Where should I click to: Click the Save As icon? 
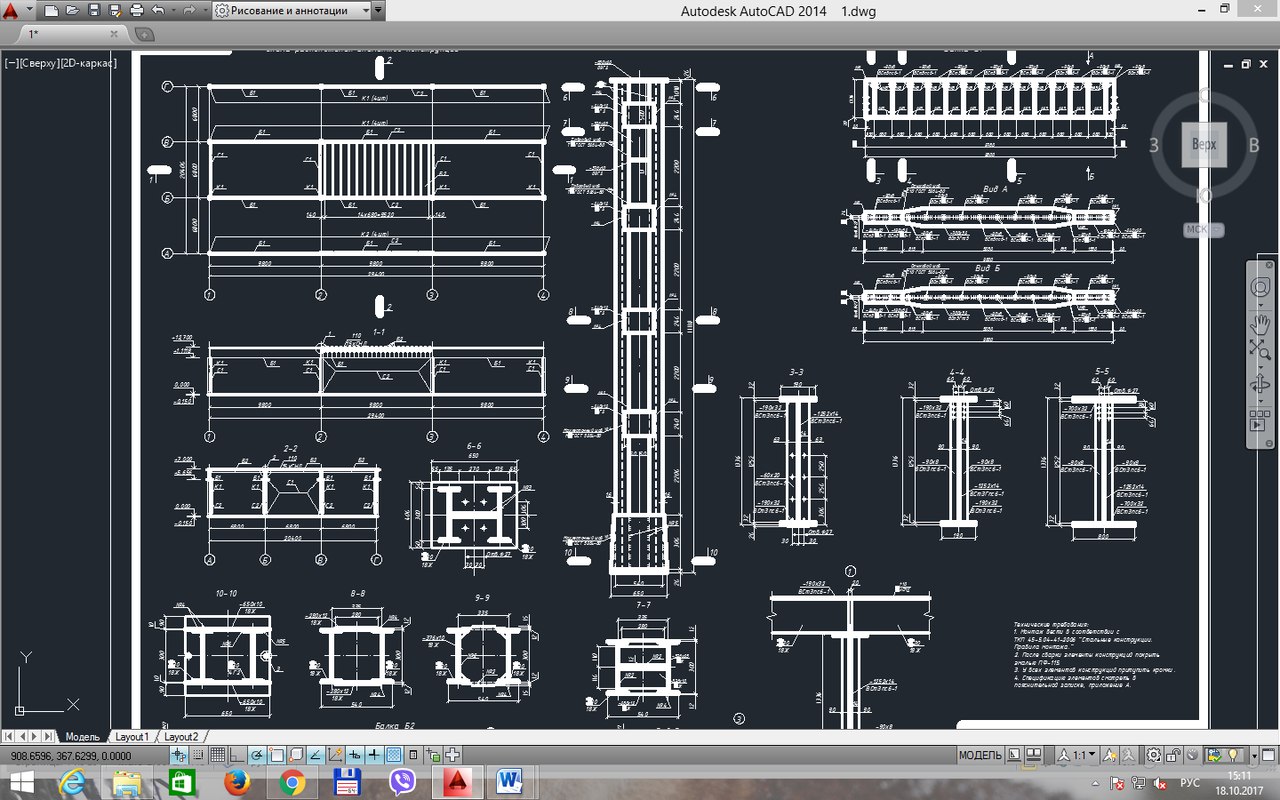click(x=114, y=11)
